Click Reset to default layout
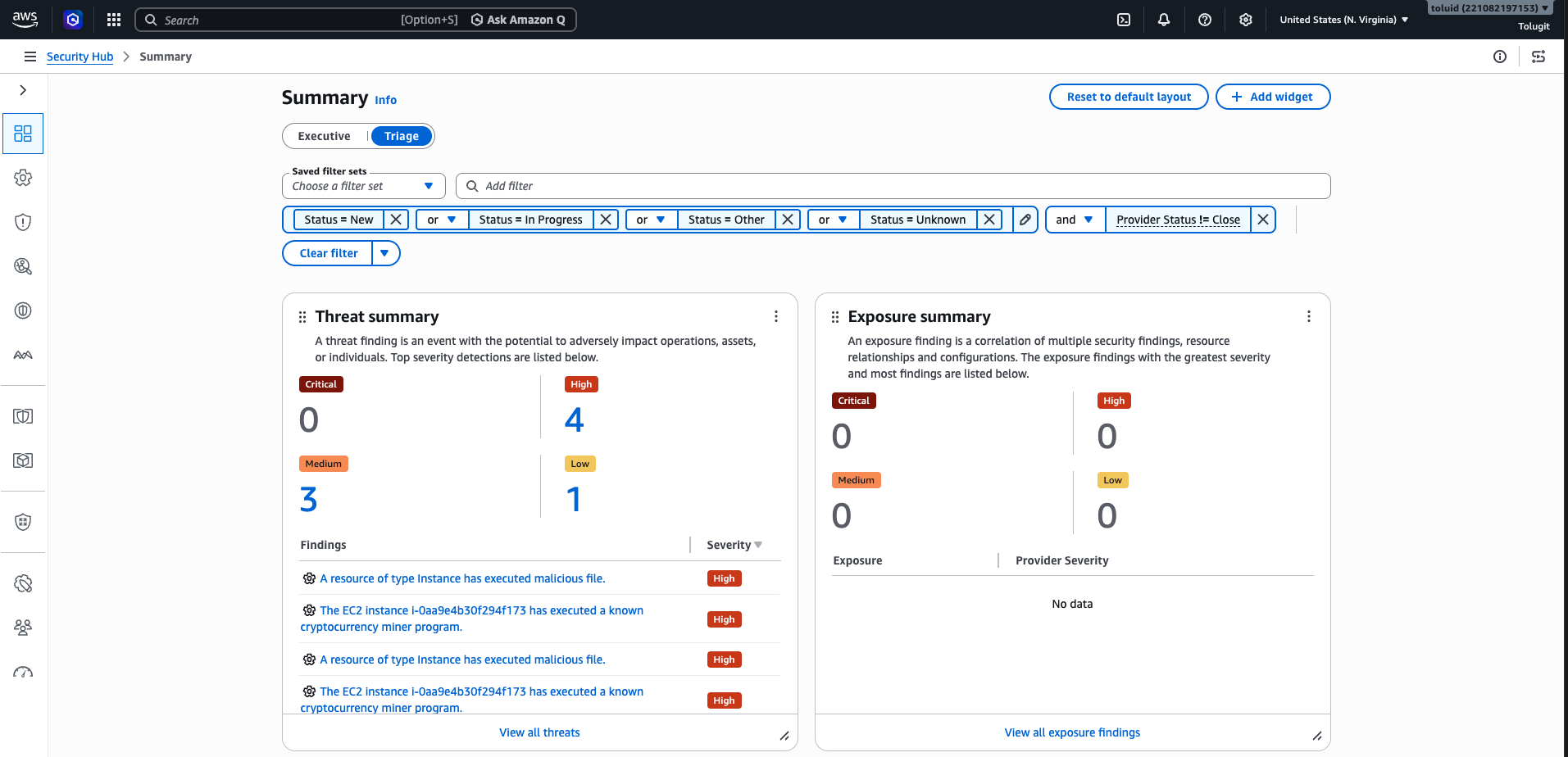This screenshot has height=757, width=1568. [1129, 97]
